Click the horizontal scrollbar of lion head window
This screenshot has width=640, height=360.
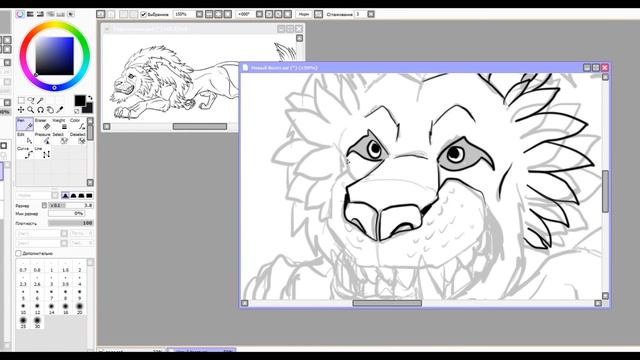point(387,303)
